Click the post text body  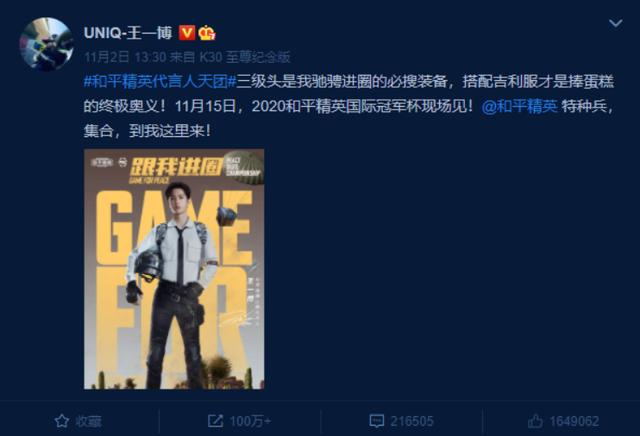point(349,106)
